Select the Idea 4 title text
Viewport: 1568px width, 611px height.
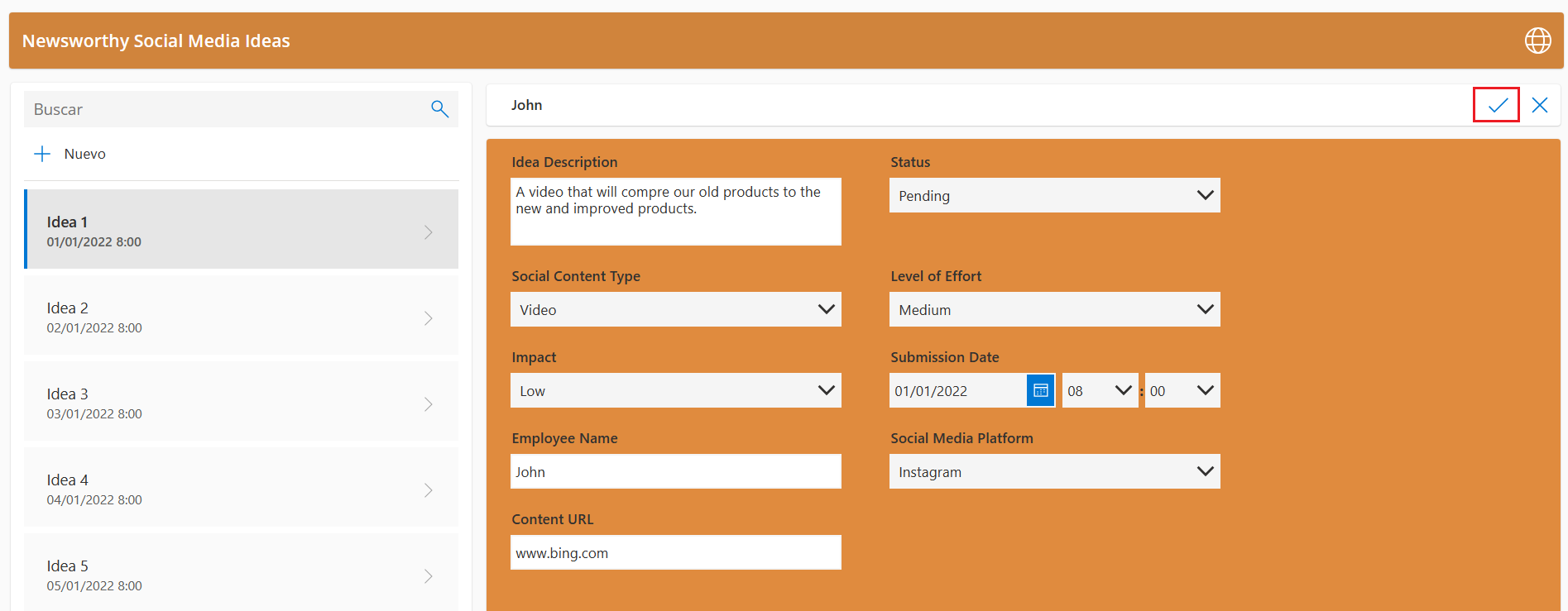(x=67, y=480)
